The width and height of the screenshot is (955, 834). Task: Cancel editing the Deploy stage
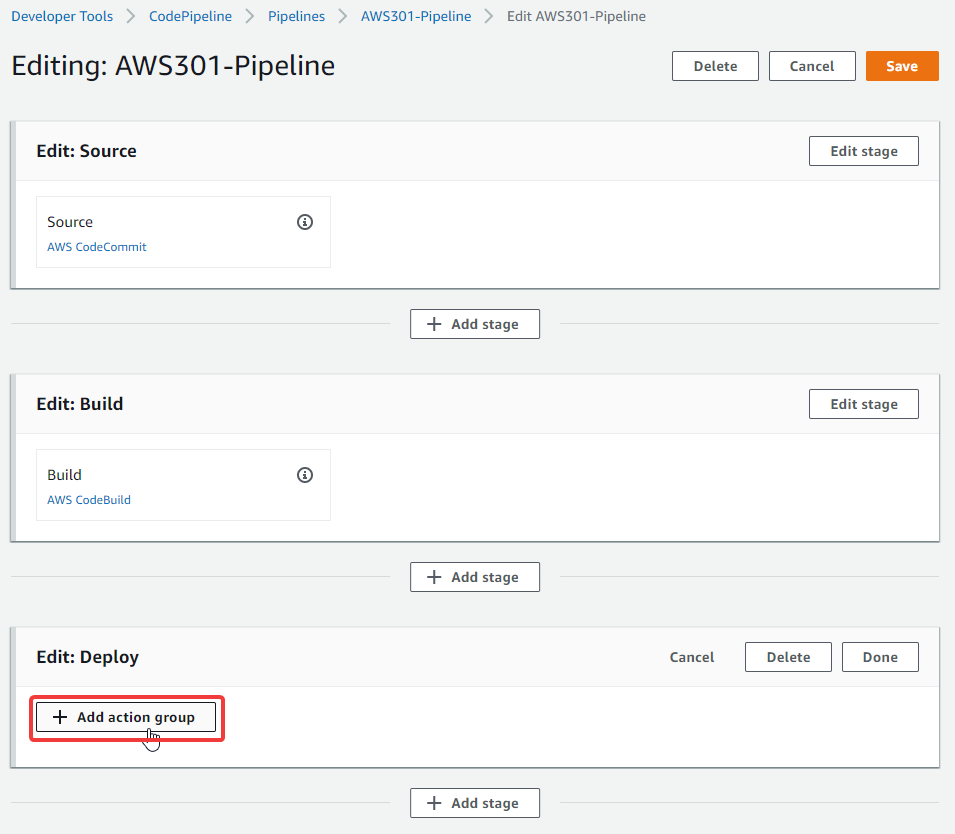coord(691,657)
